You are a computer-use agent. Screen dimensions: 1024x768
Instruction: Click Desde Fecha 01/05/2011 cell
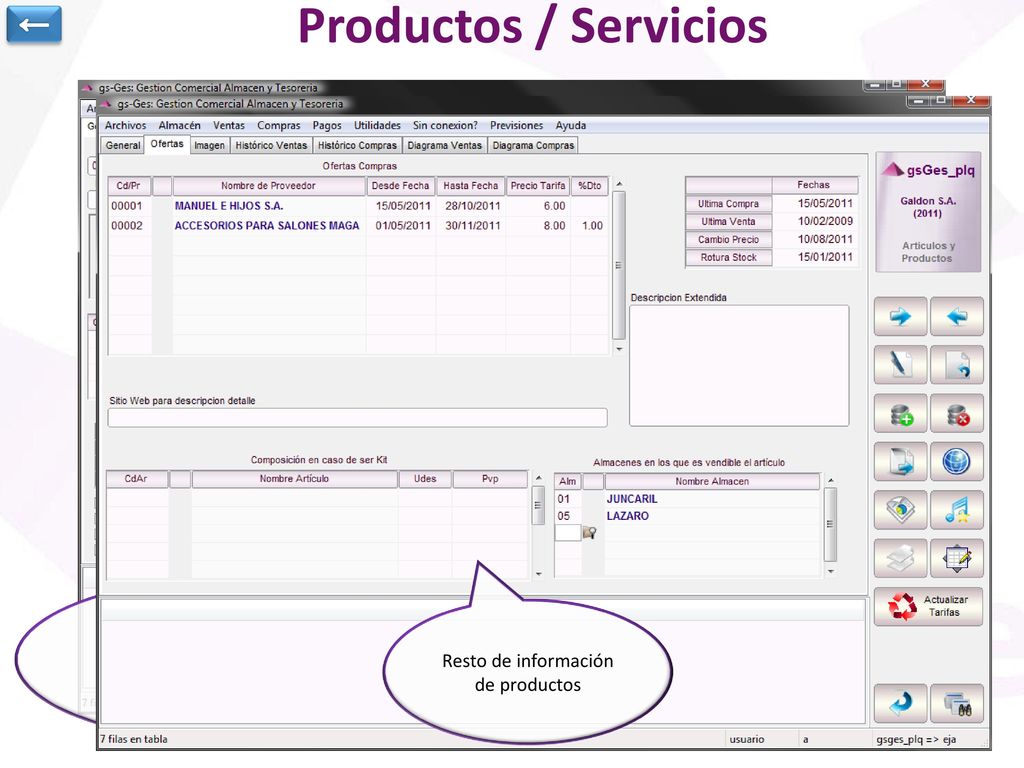[403, 225]
